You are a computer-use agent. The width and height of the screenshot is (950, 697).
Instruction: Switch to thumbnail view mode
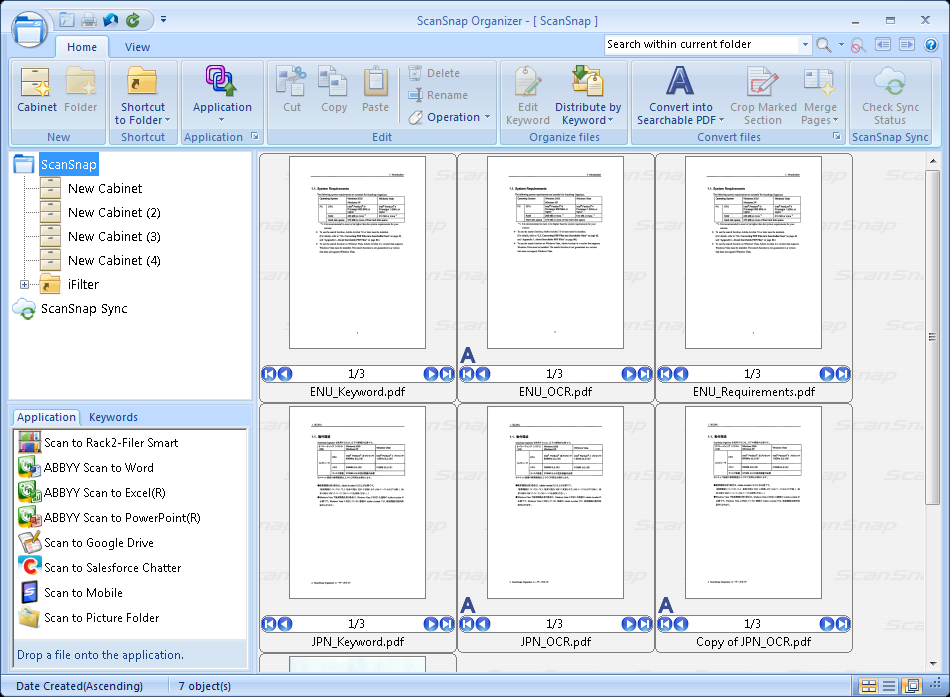coord(868,686)
